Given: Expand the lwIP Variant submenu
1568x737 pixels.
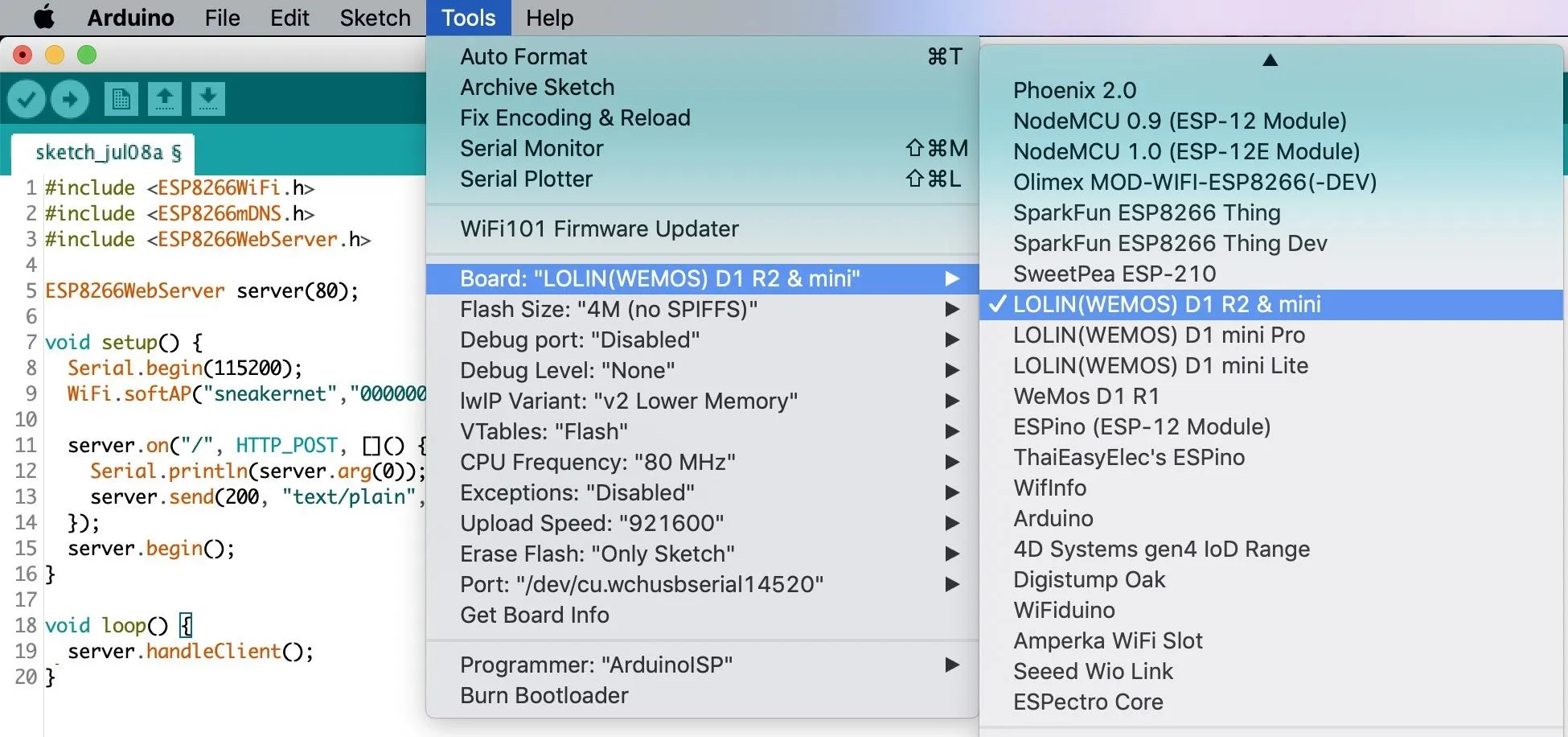Looking at the screenshot, I should pos(702,401).
